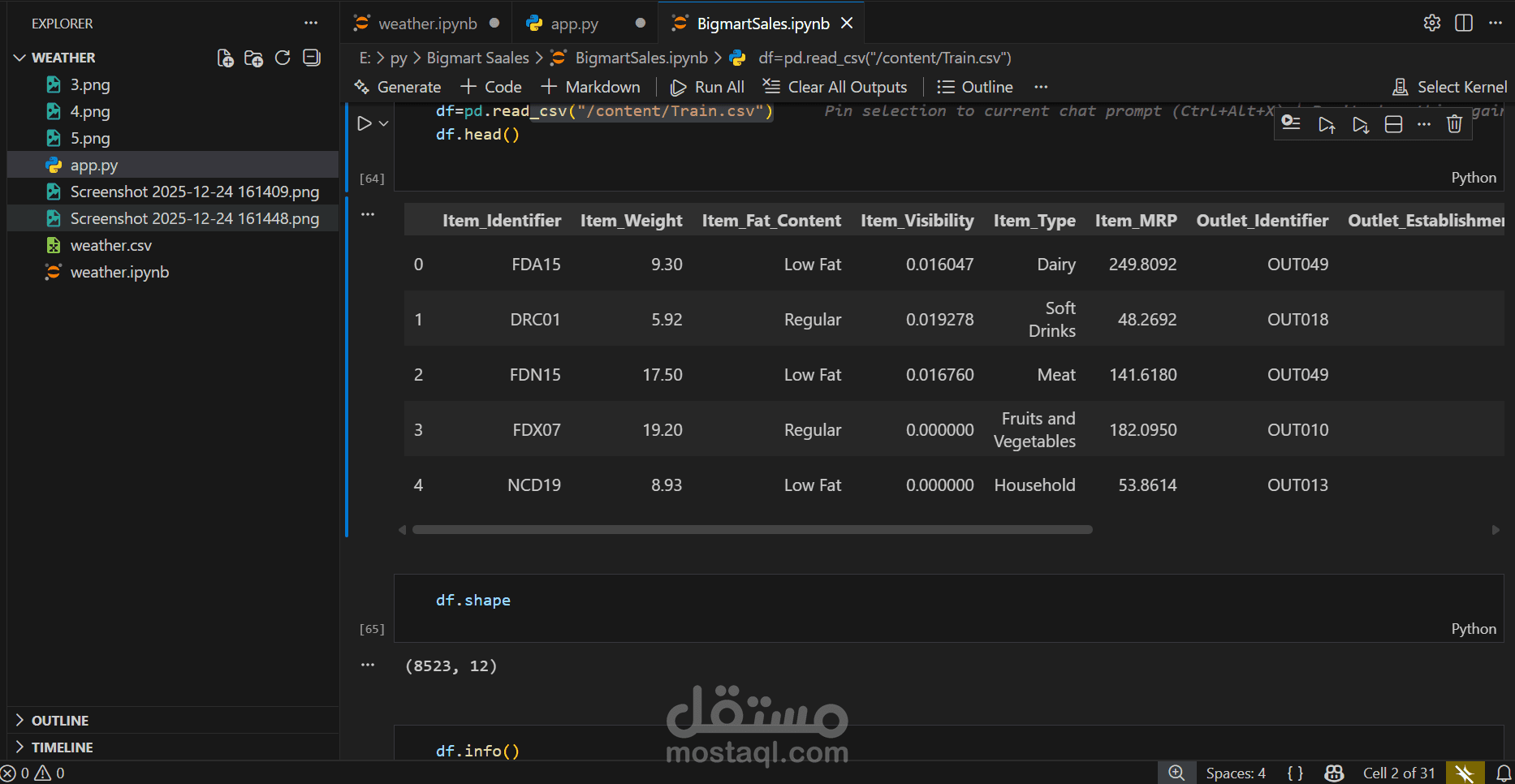1515x784 pixels.
Task: Click the Bigmart Saales breadcrumb
Action: (477, 58)
